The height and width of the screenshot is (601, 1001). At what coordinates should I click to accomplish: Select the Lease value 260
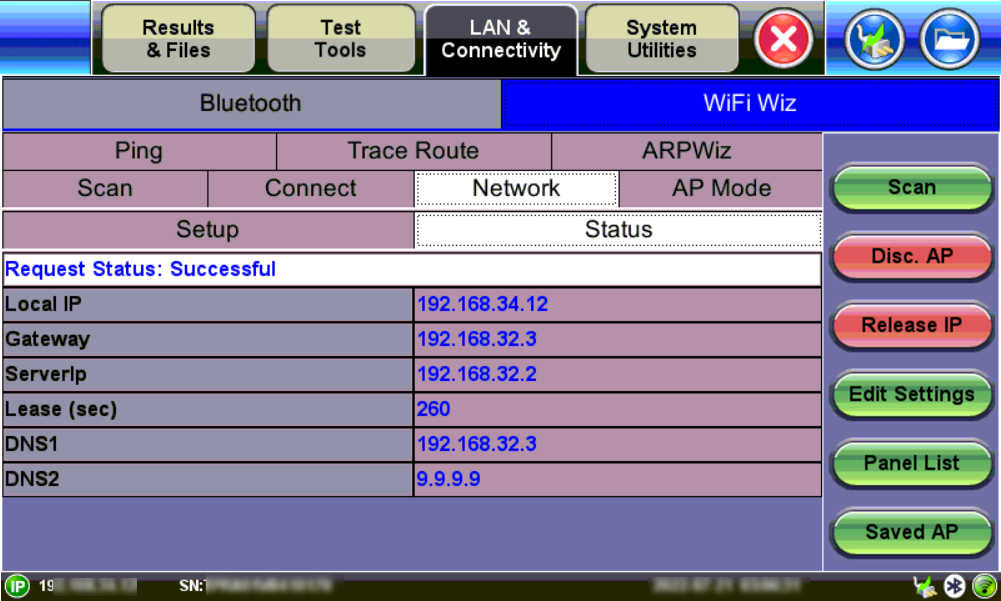[433, 409]
